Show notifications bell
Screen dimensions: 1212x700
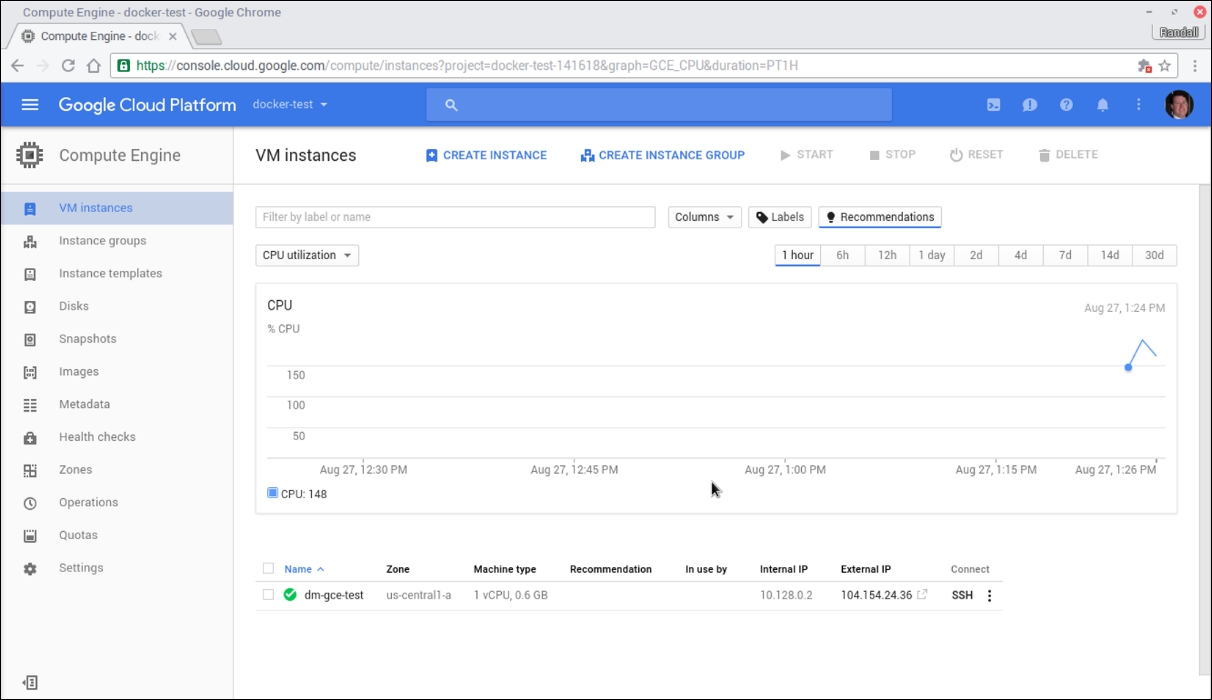point(1103,105)
